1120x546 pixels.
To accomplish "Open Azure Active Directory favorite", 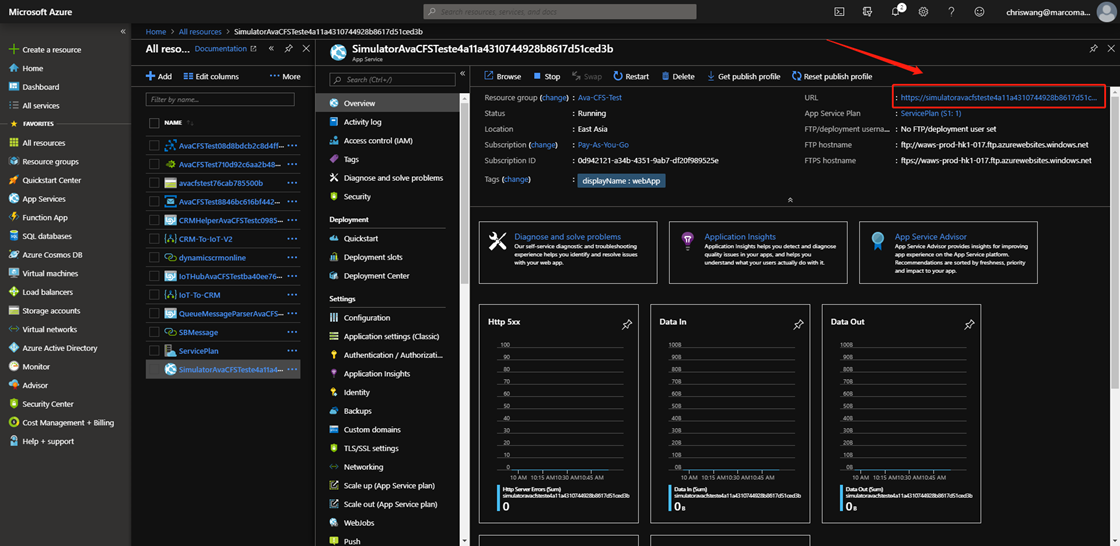I will point(52,348).
